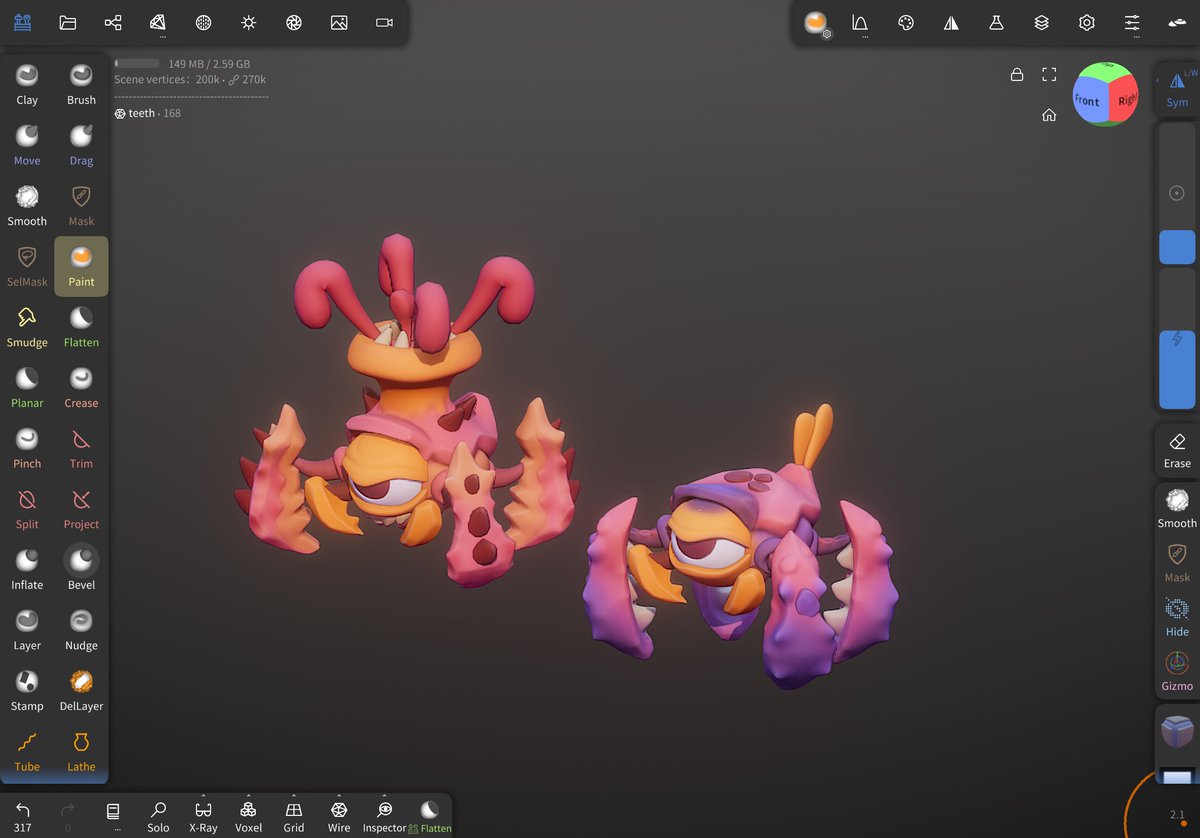The width and height of the screenshot is (1200, 838).
Task: Pick the Split tool
Action: click(x=27, y=508)
